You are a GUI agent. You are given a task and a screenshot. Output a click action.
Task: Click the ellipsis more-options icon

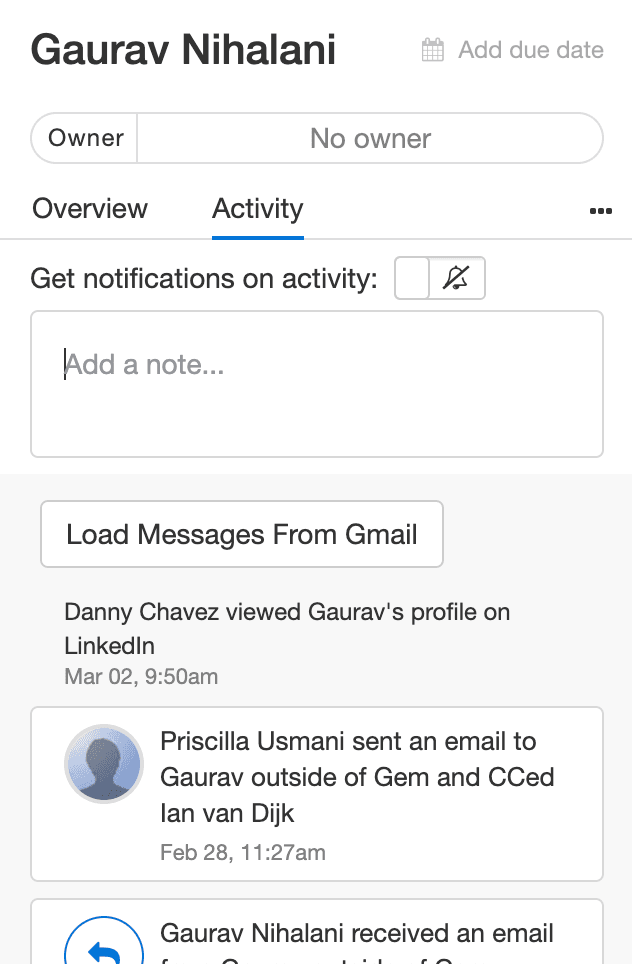coord(600,210)
